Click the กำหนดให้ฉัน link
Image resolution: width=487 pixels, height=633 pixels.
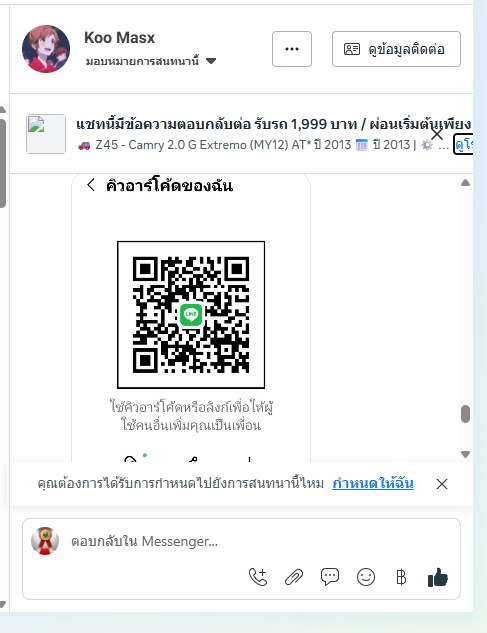click(x=373, y=483)
